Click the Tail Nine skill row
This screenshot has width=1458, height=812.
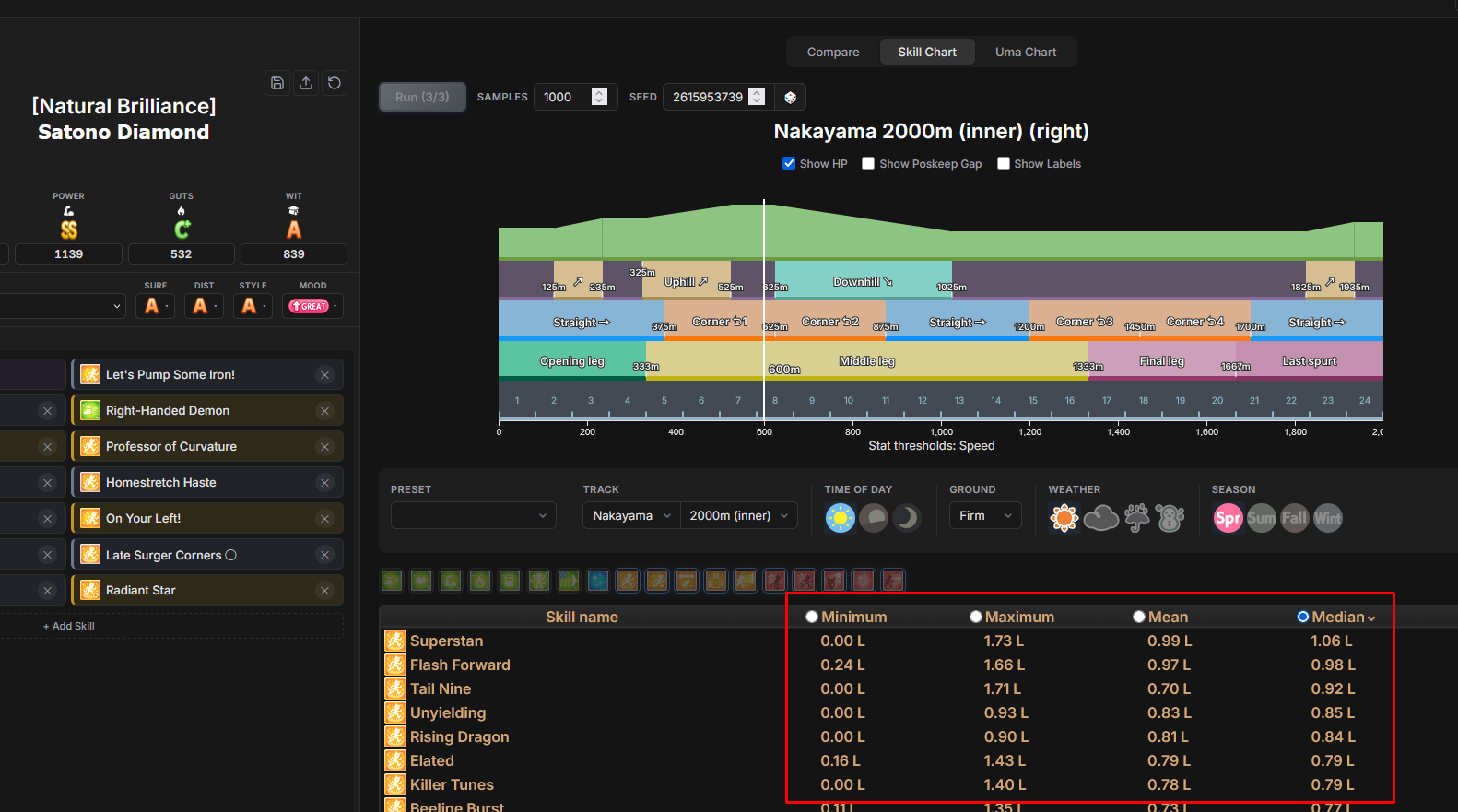tap(582, 688)
